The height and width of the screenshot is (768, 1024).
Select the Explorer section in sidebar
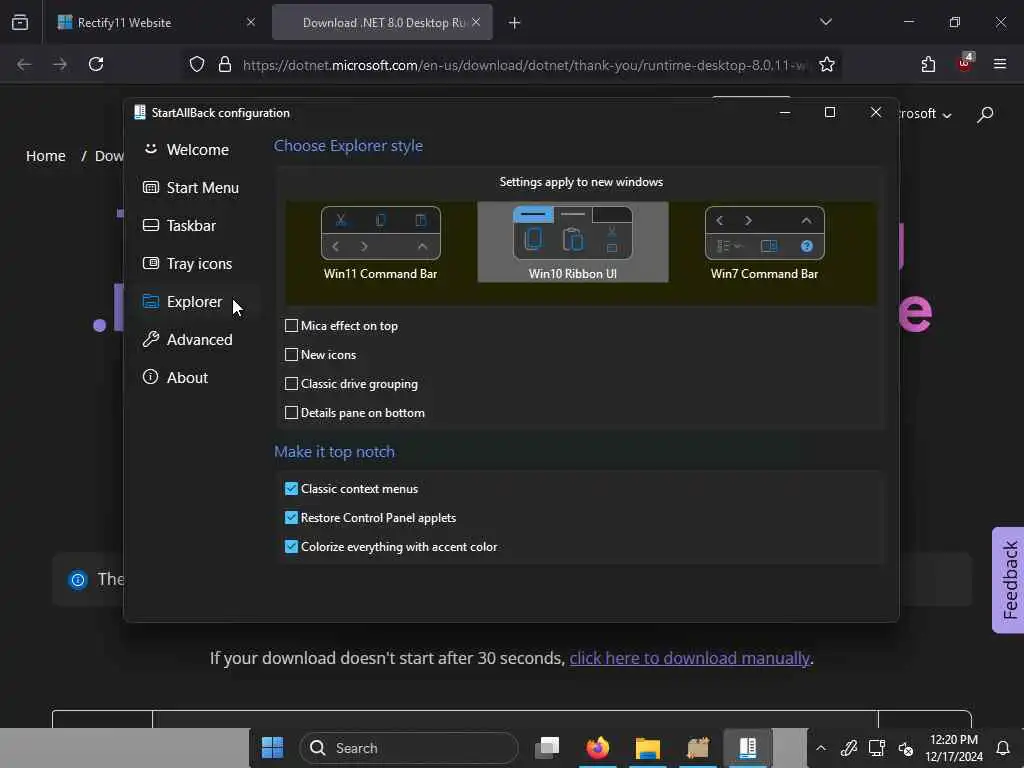(183, 302)
